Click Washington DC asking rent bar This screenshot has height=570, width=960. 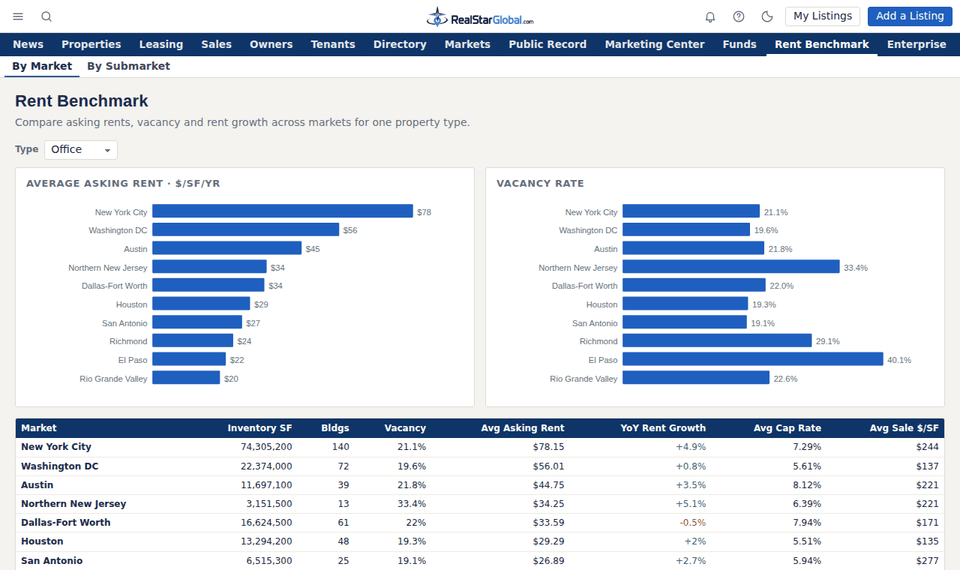(246, 230)
